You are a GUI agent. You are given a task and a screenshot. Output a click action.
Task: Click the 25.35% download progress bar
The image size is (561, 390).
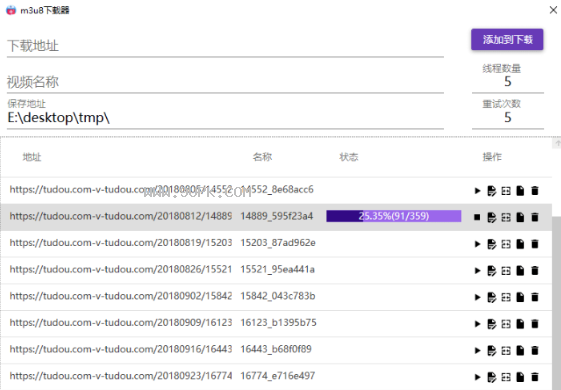(x=394, y=216)
